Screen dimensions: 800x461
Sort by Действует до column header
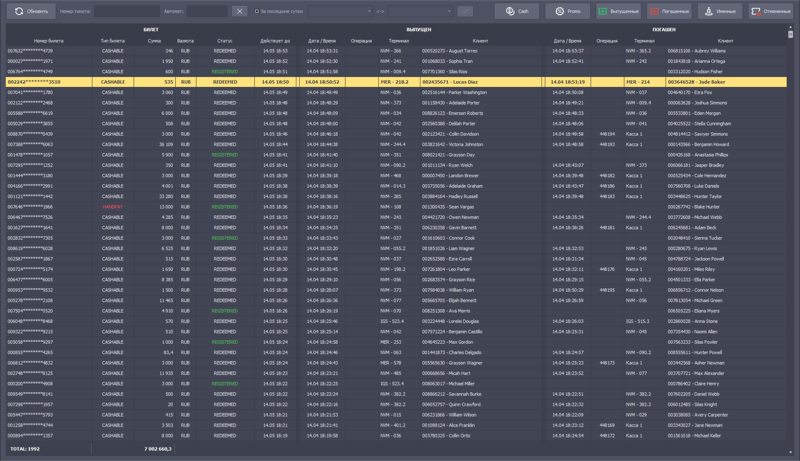click(x=275, y=41)
